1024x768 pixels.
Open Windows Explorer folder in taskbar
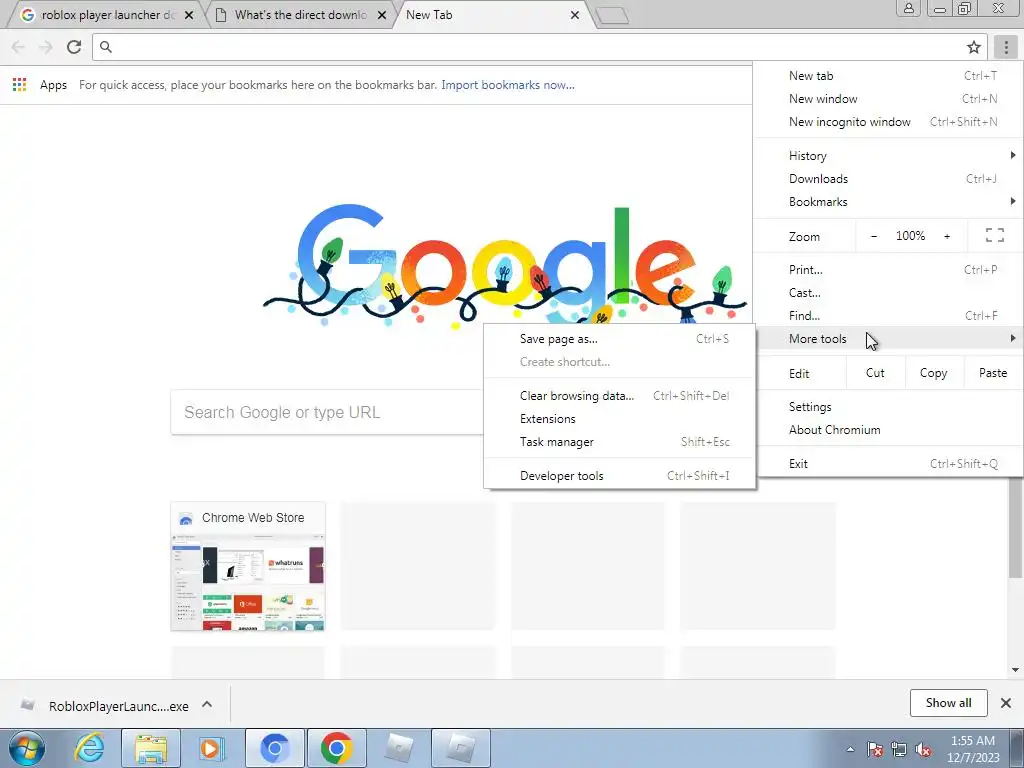click(x=151, y=748)
